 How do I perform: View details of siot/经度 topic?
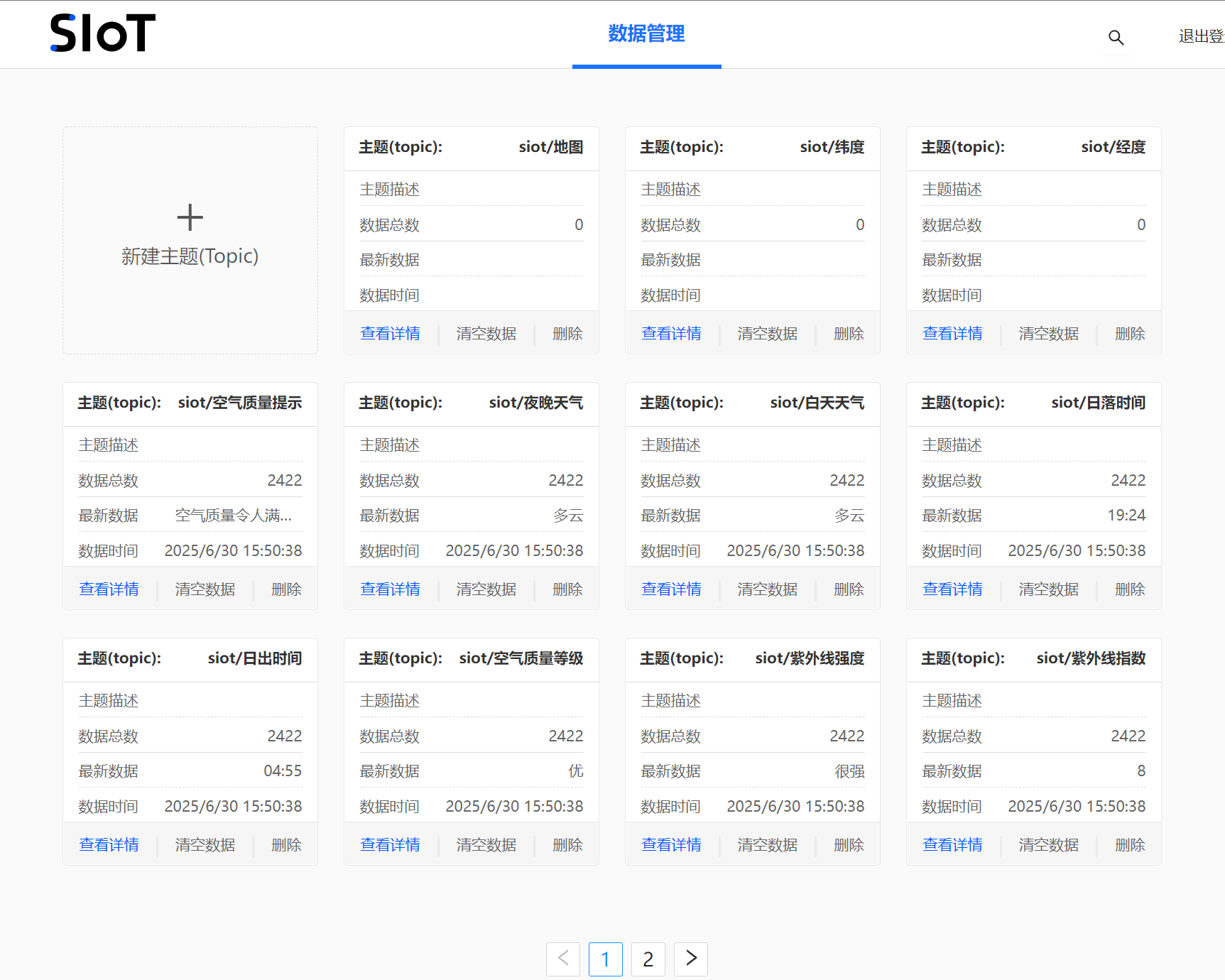tap(952, 333)
